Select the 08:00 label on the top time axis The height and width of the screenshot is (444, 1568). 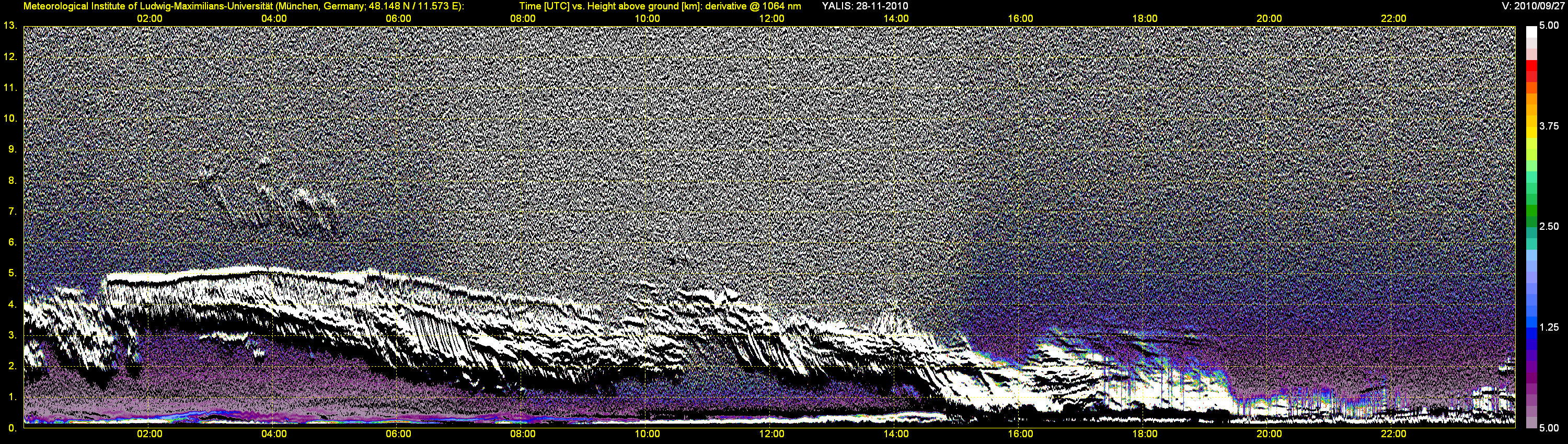click(523, 19)
